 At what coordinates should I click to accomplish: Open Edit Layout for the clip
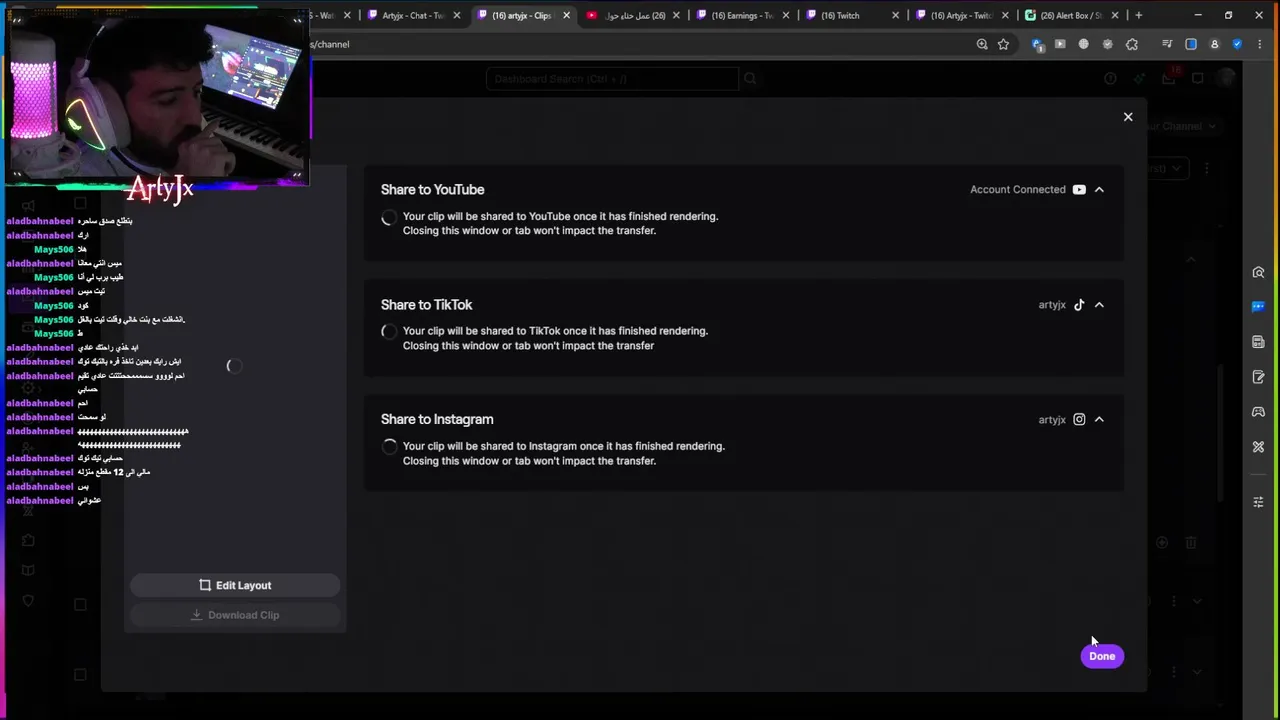pos(235,585)
